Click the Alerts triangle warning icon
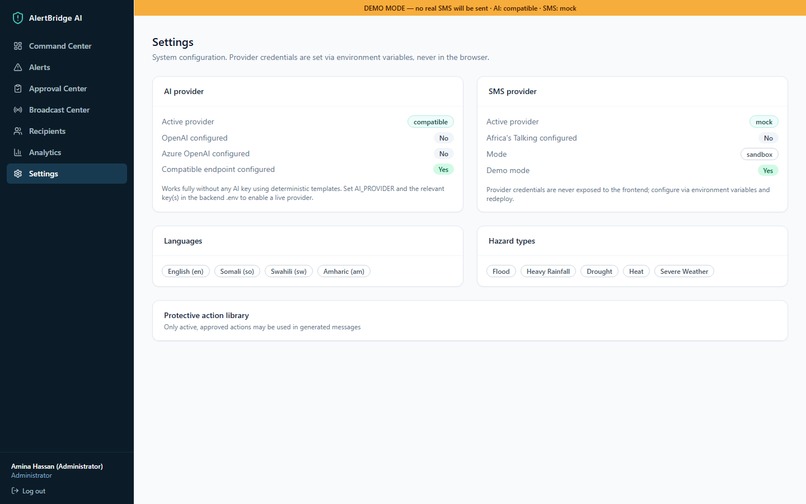This screenshot has width=806, height=504. point(18,67)
